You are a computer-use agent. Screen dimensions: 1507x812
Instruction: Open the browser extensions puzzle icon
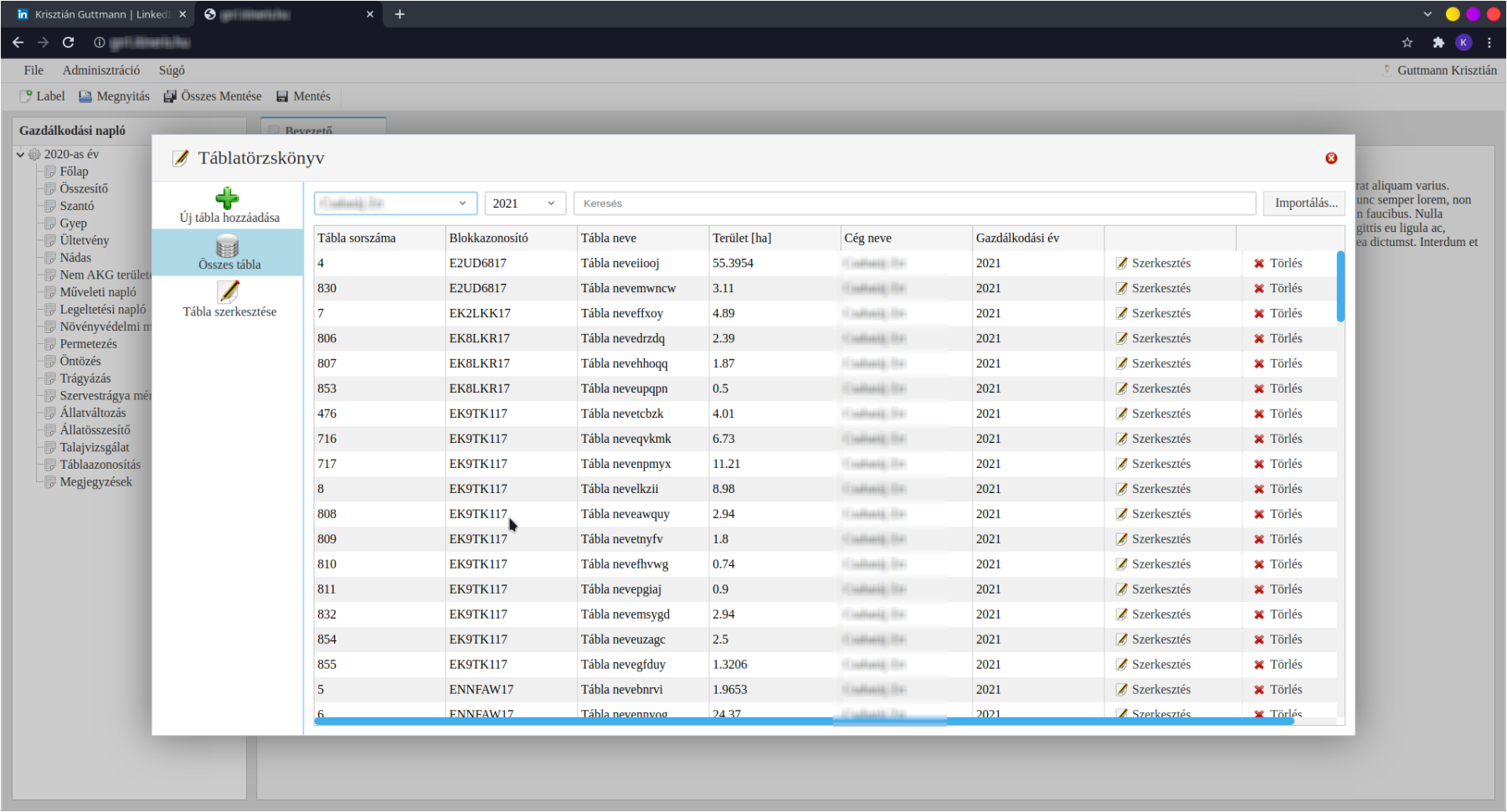(x=1438, y=43)
